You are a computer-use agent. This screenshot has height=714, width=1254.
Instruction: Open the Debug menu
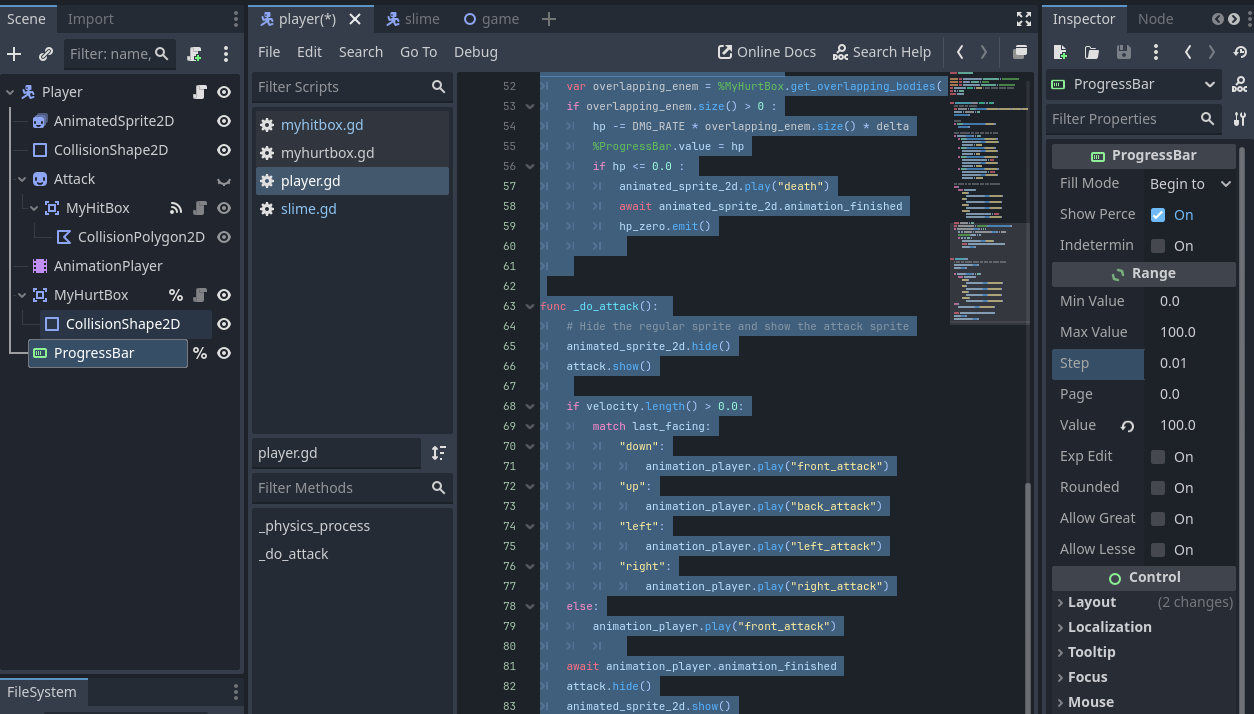(475, 52)
